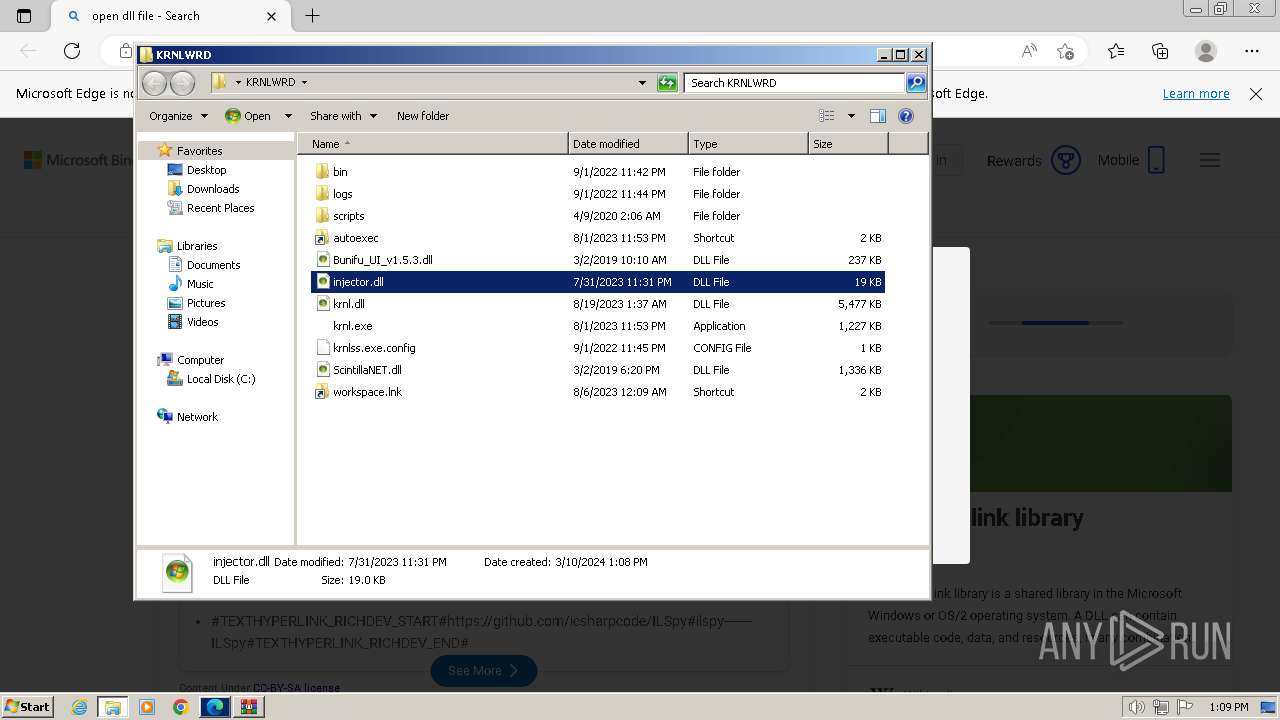Click the volume icon in tray
This screenshot has height=720, width=1280.
click(x=1135, y=707)
